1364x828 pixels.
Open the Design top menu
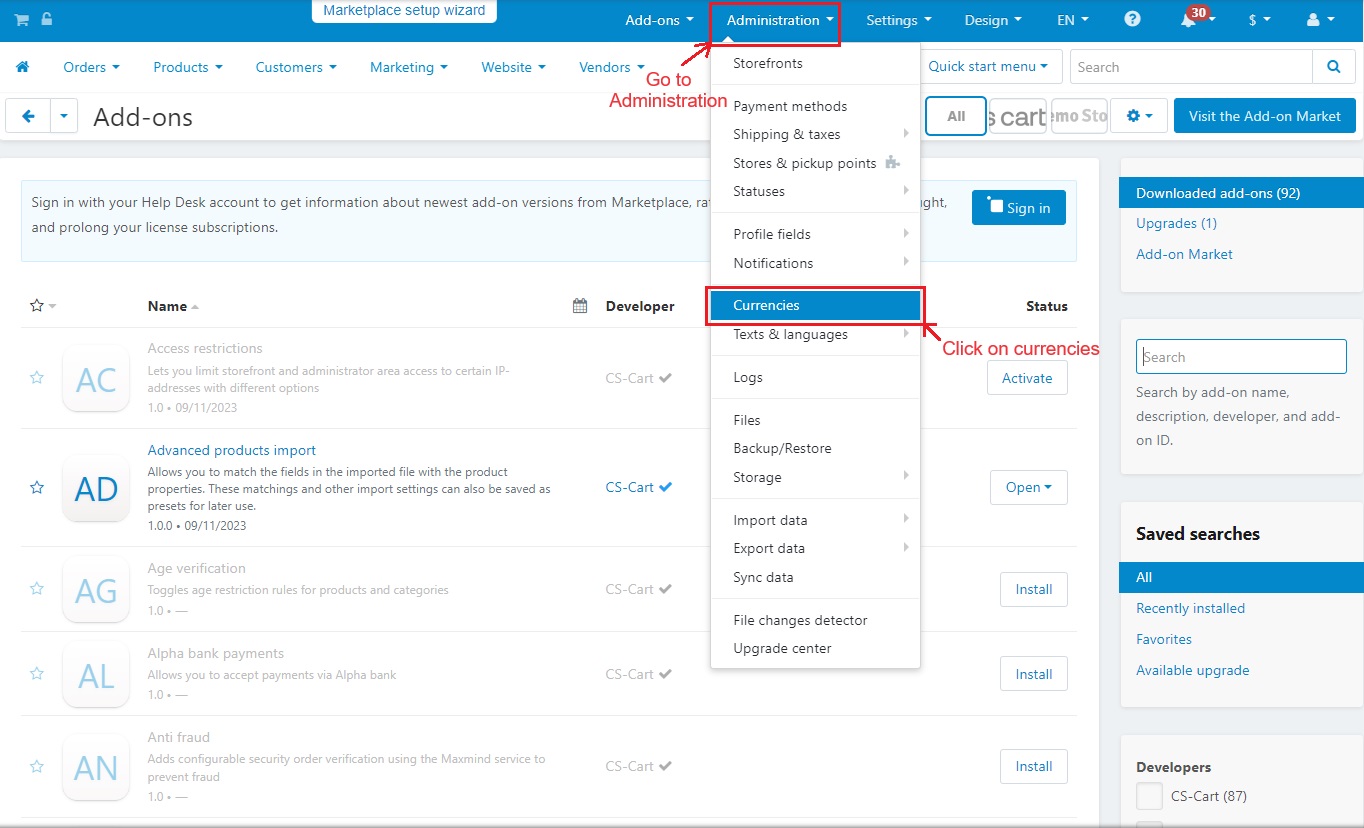(993, 20)
